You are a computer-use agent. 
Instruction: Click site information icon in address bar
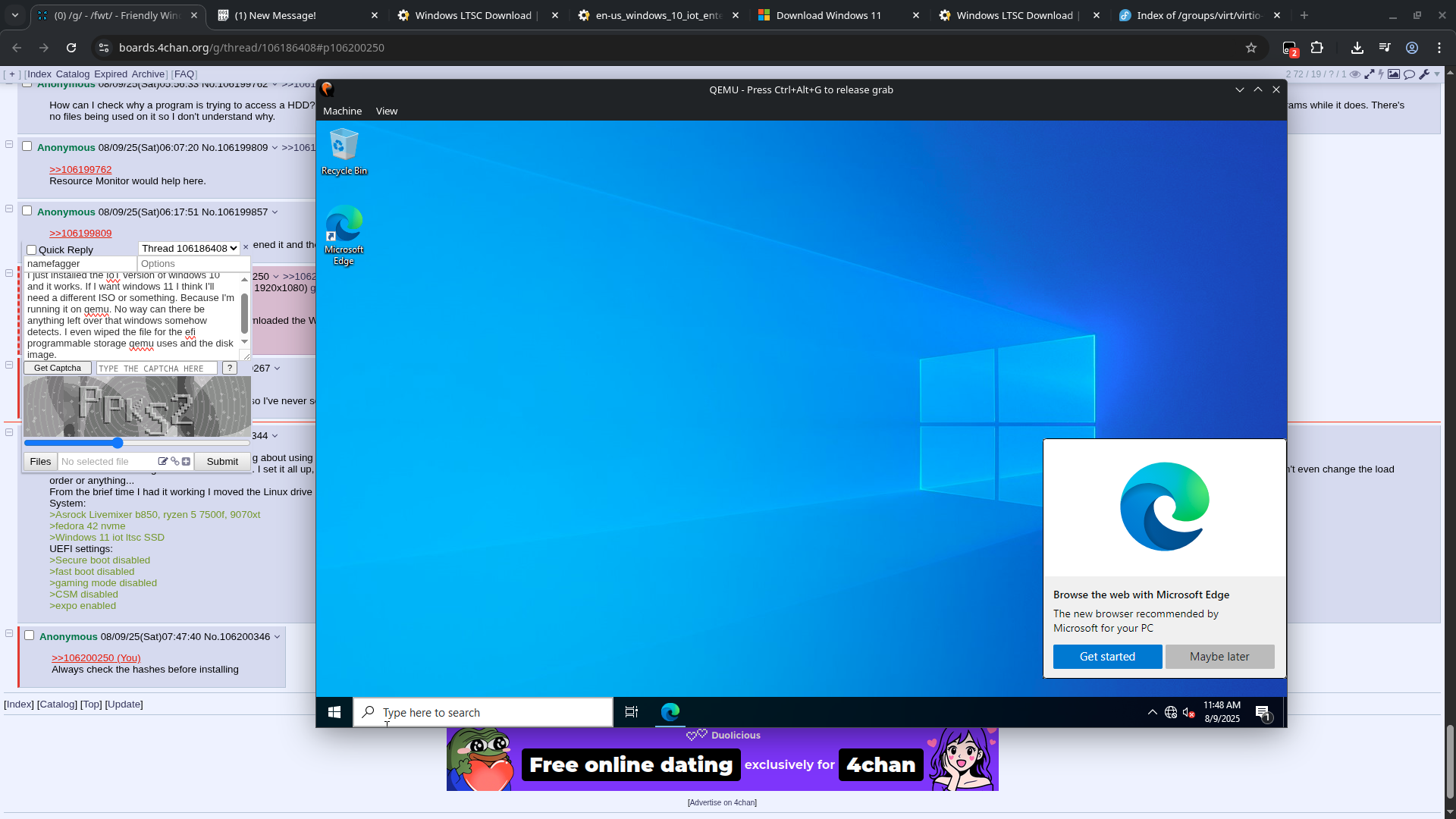tap(104, 48)
